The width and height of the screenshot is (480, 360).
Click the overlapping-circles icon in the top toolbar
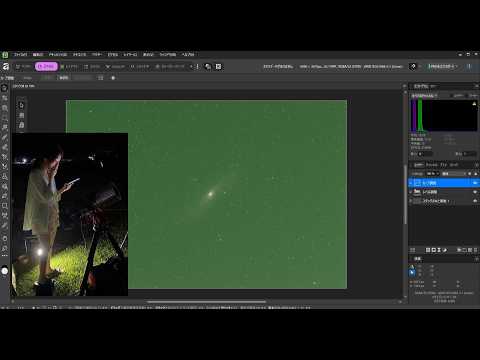pos(208,67)
